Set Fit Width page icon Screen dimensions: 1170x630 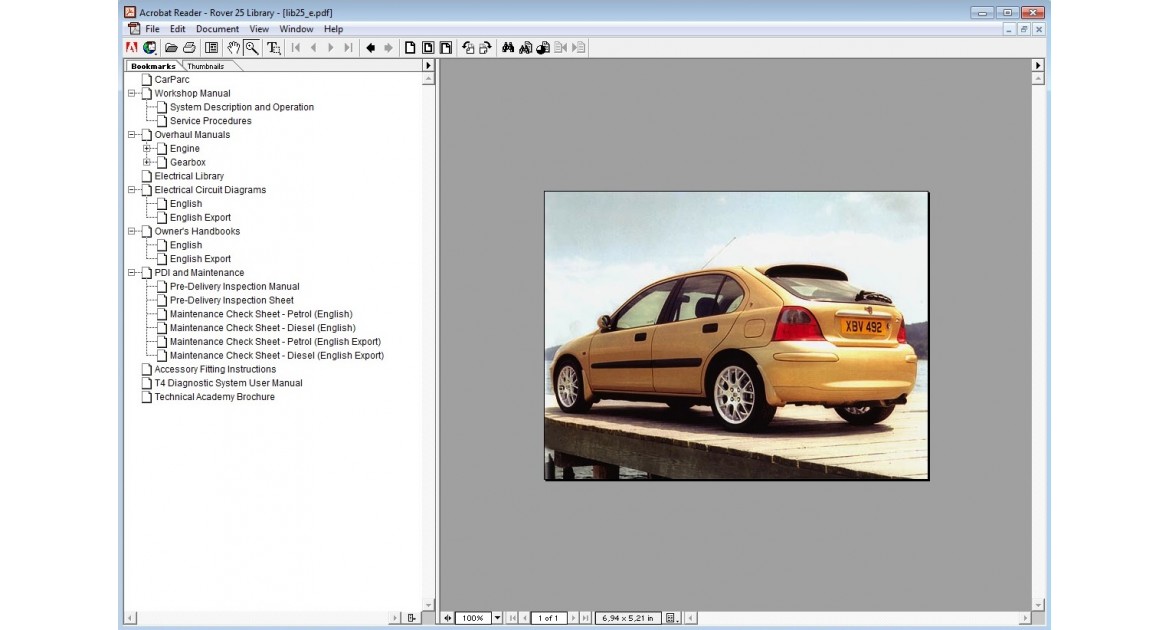pyautogui.click(x=445, y=48)
